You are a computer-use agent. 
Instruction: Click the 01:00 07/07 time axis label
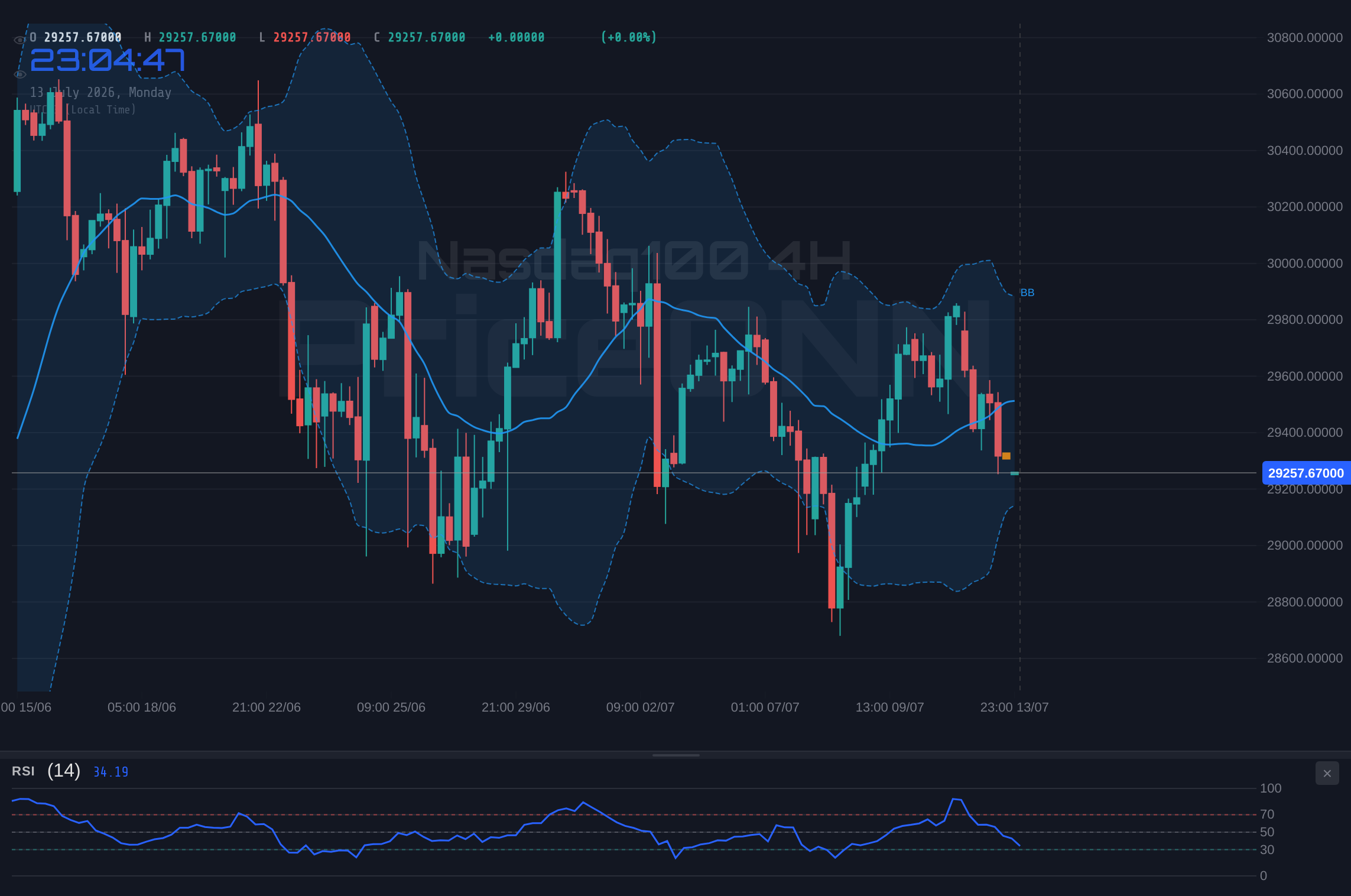point(765,707)
